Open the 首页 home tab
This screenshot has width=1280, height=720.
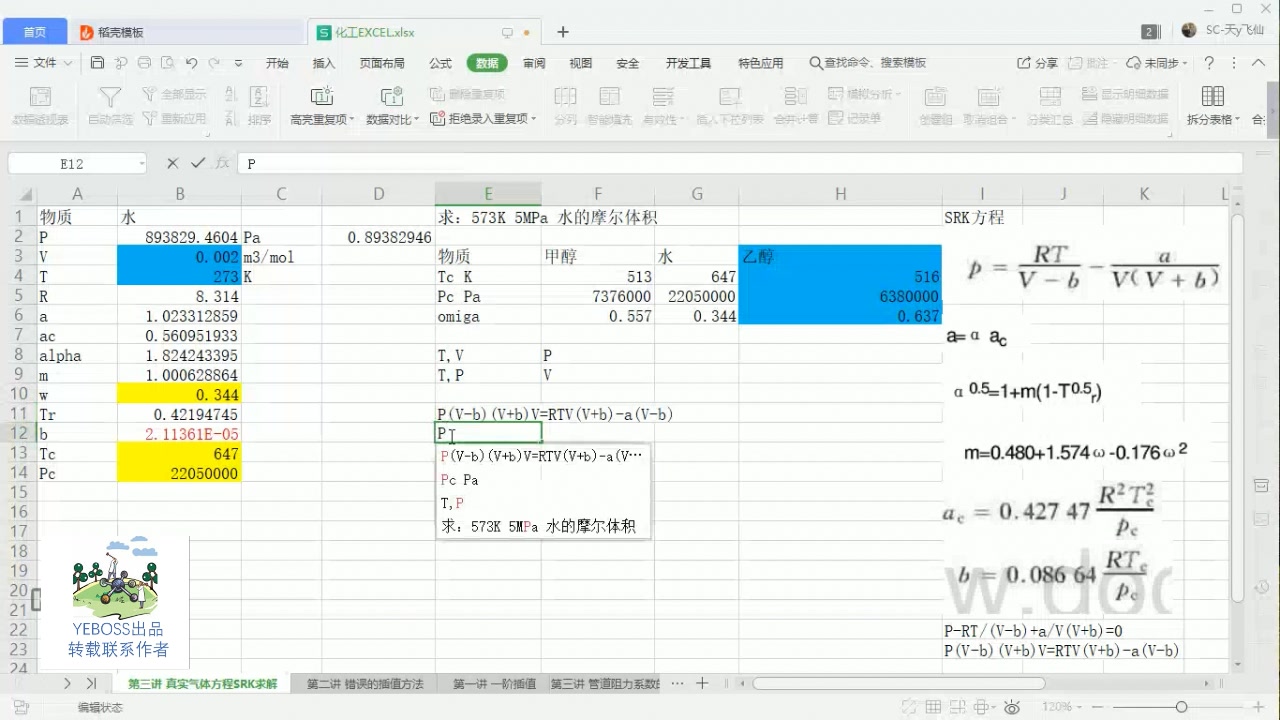point(34,32)
